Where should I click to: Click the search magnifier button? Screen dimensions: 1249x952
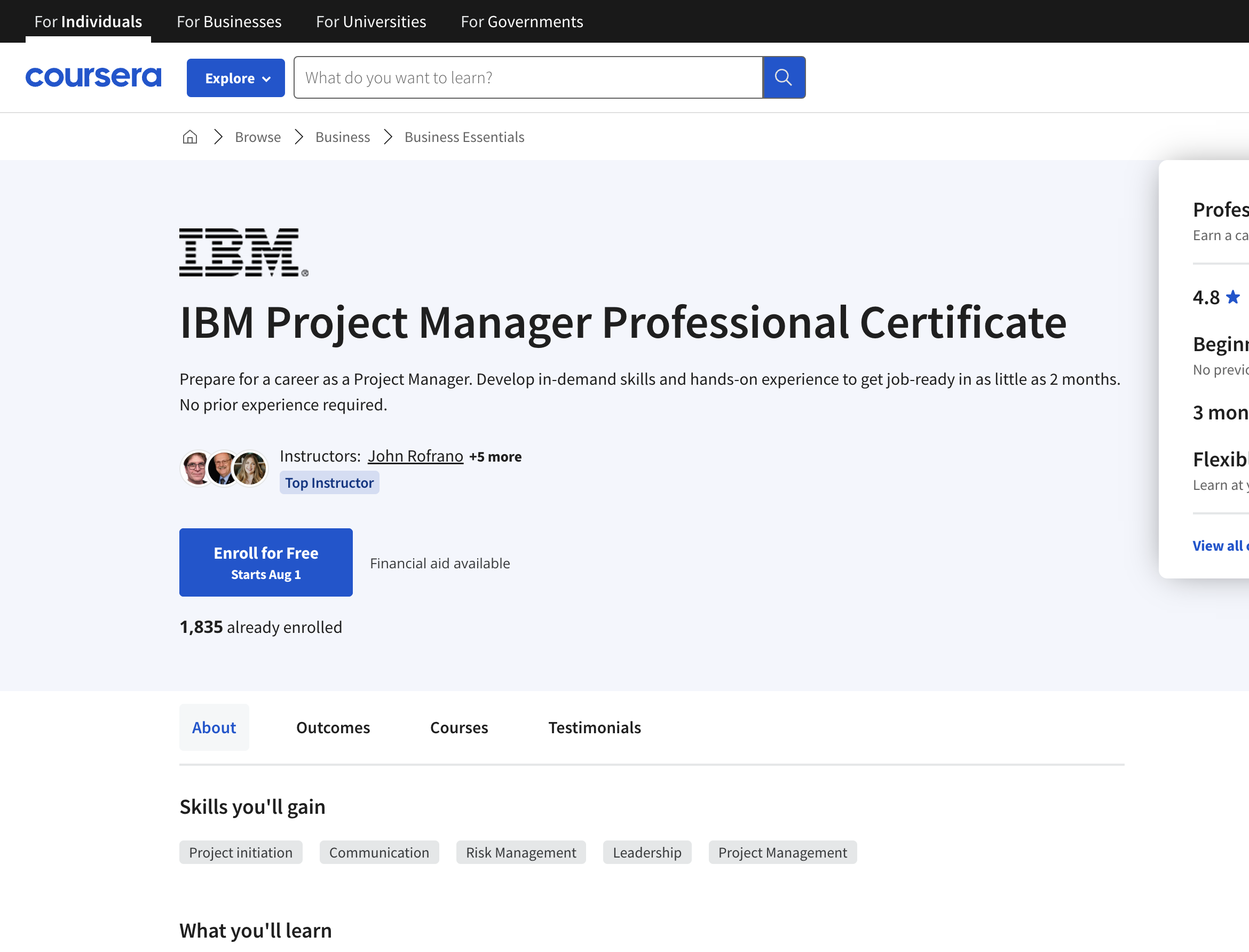coord(784,77)
